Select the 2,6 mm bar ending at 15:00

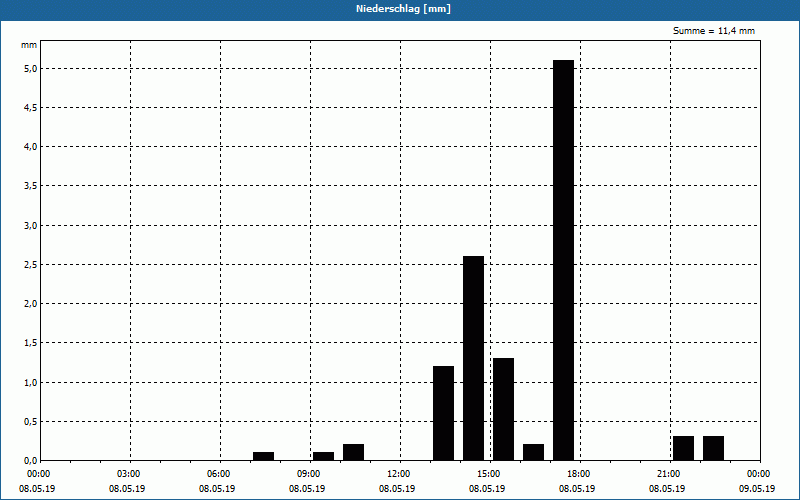tap(473, 358)
